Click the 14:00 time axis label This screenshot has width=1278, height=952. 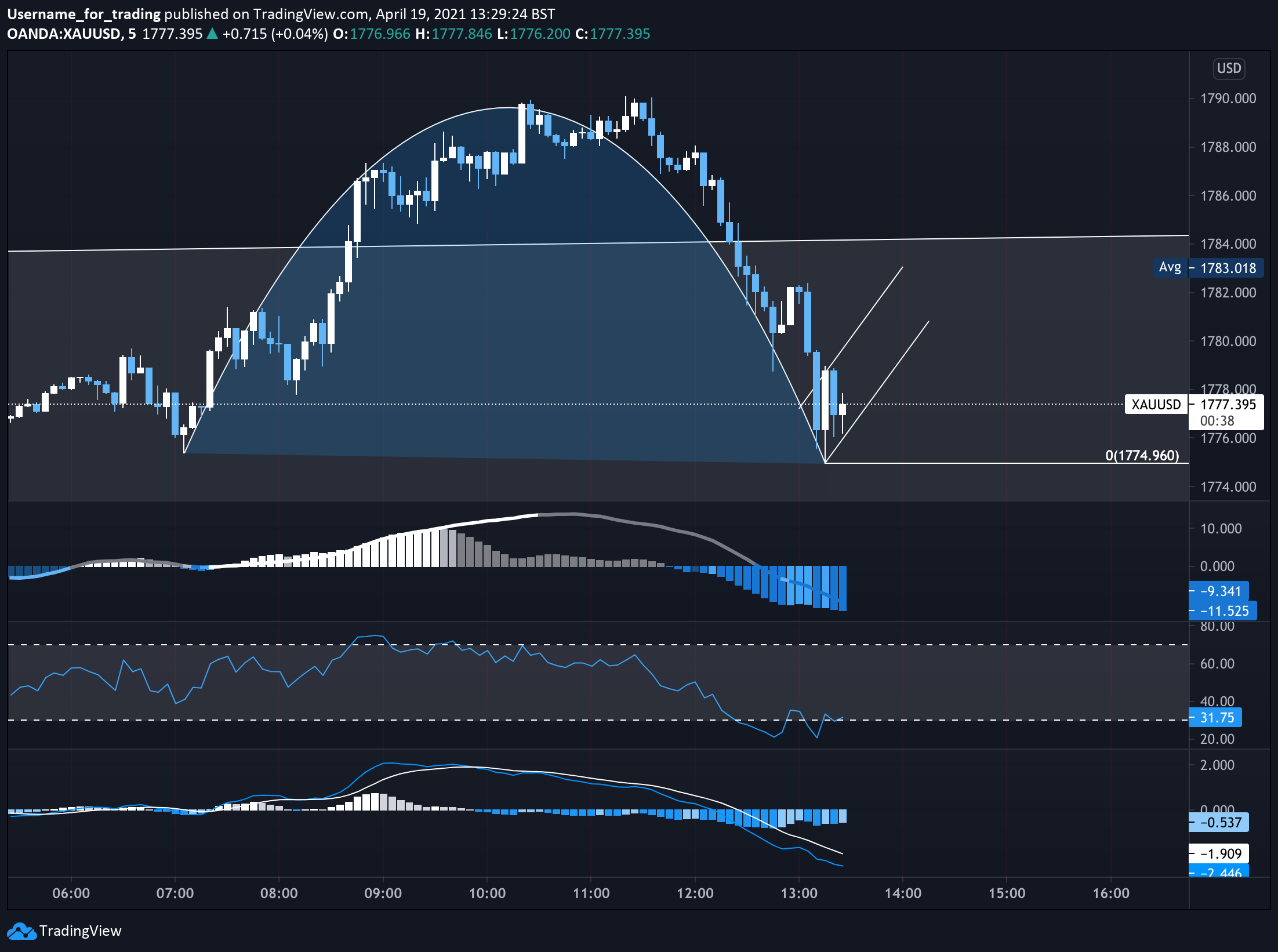tap(903, 893)
